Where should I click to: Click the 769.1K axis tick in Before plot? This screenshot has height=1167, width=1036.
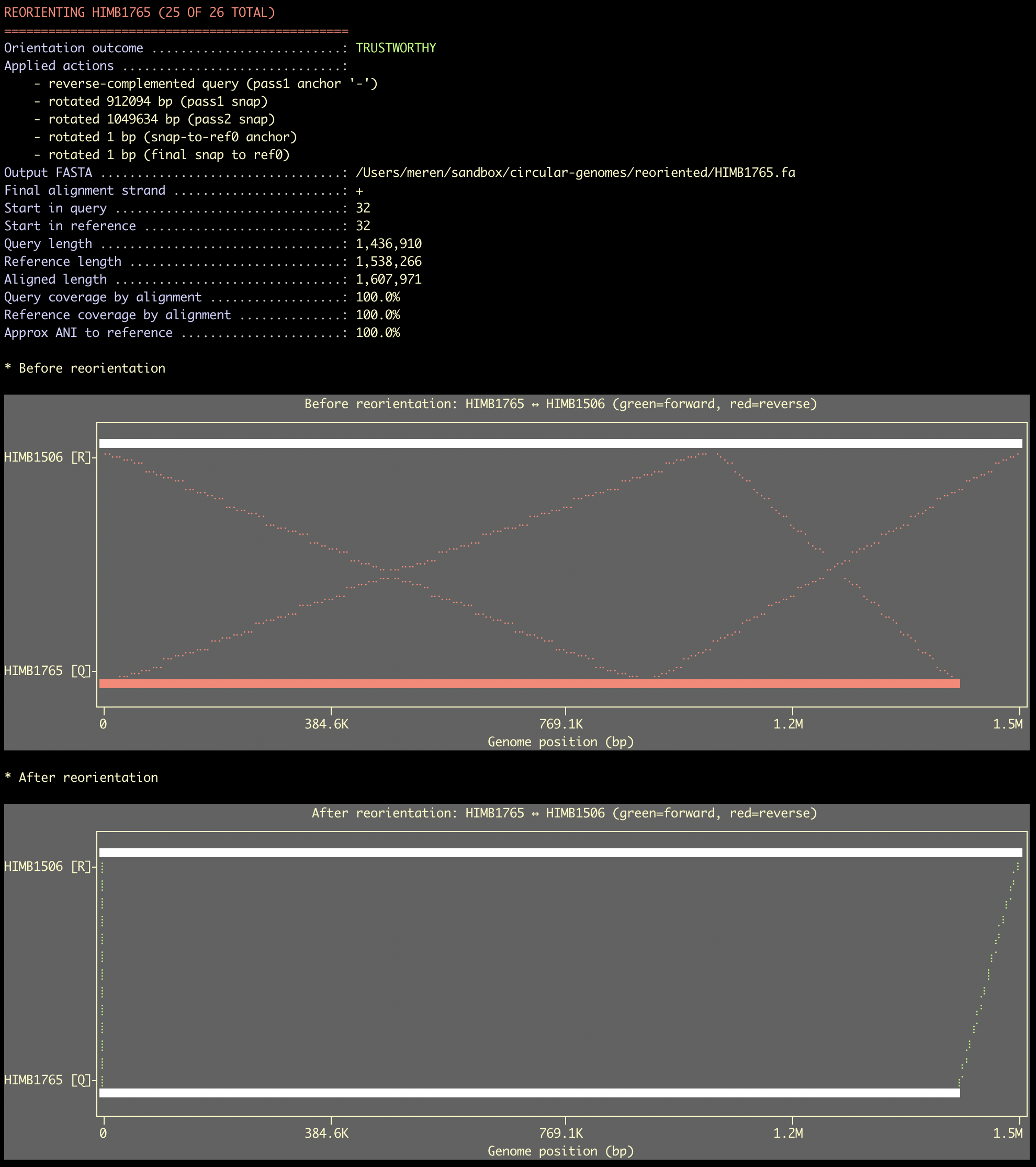point(561,724)
